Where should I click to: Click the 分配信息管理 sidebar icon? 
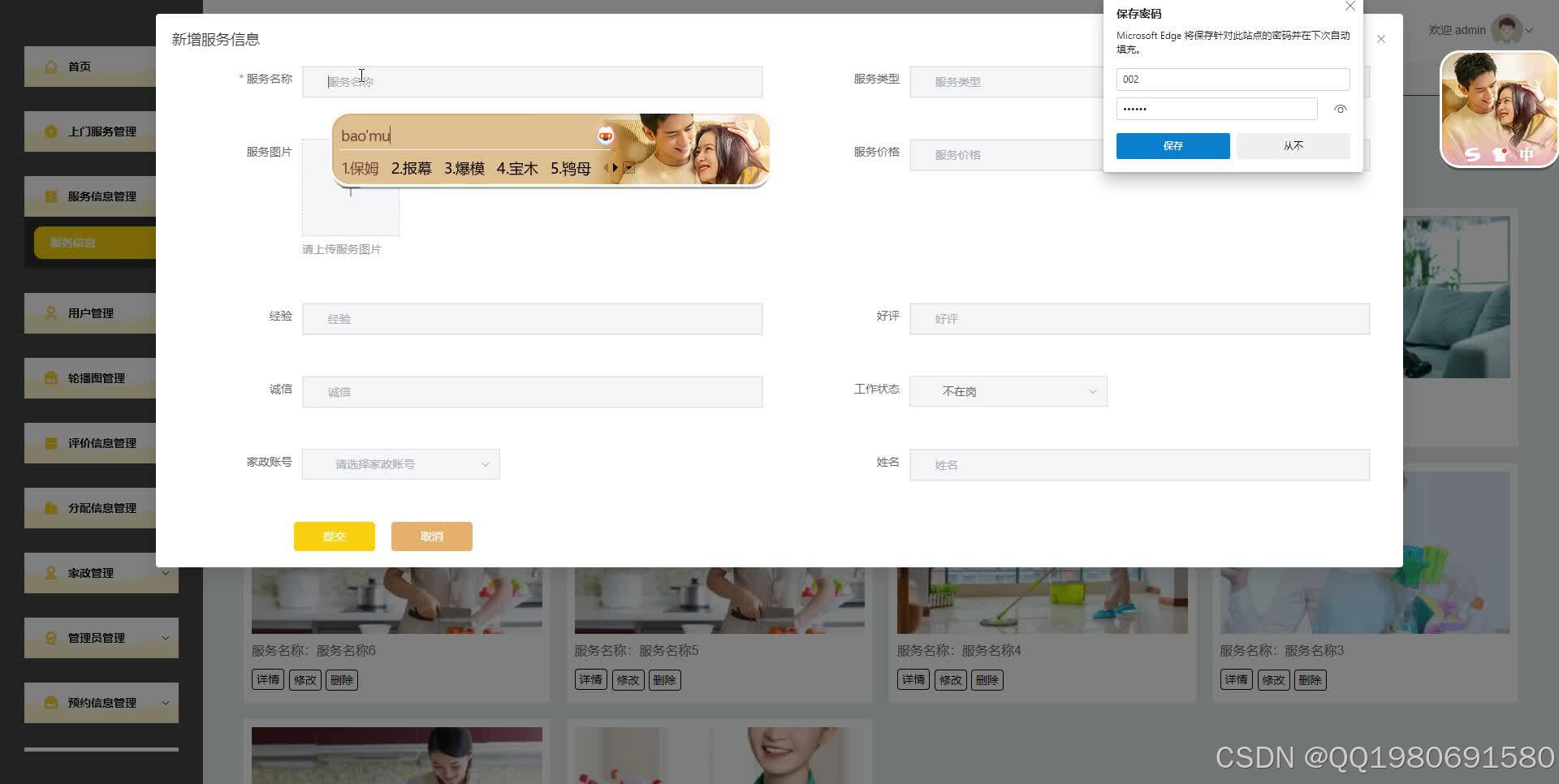(51, 508)
